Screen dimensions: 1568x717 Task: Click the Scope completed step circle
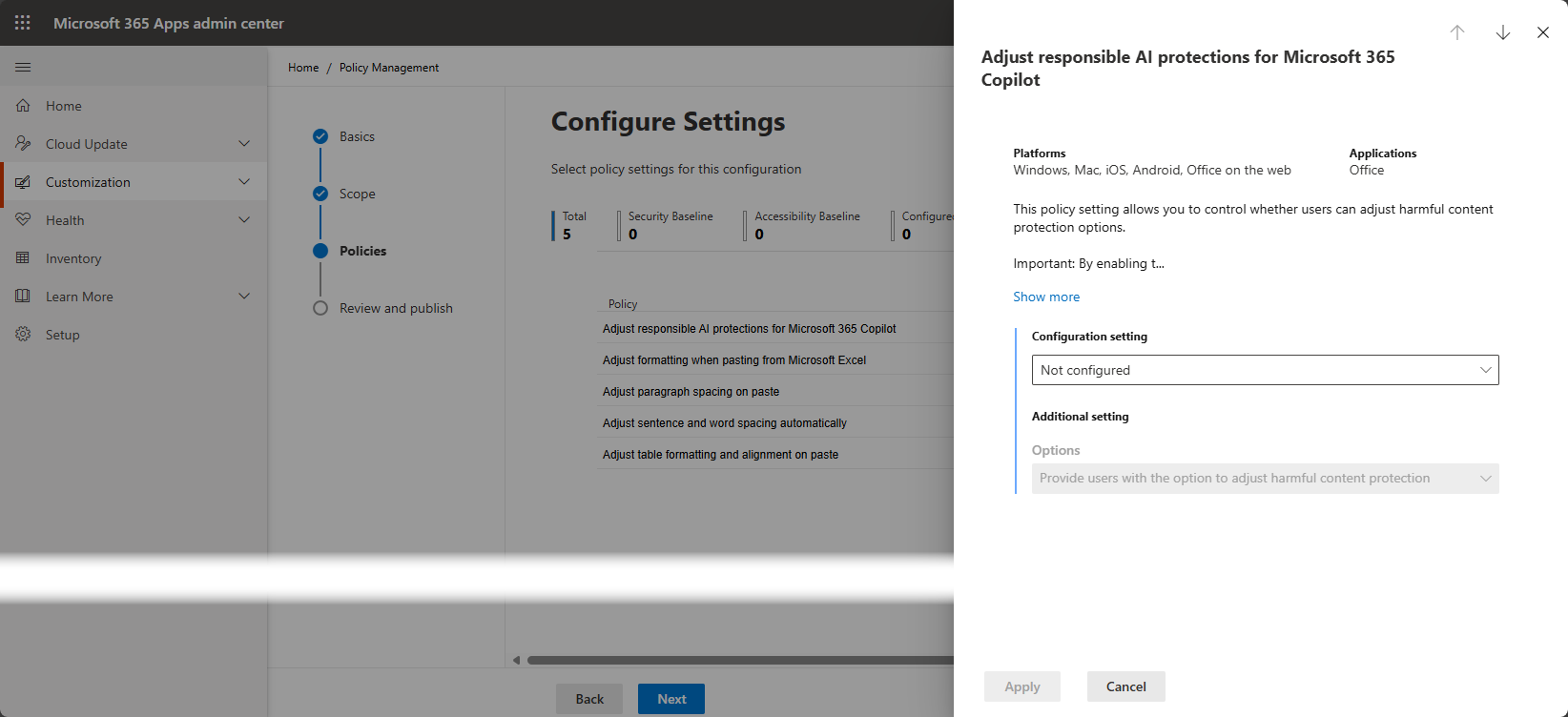point(320,194)
